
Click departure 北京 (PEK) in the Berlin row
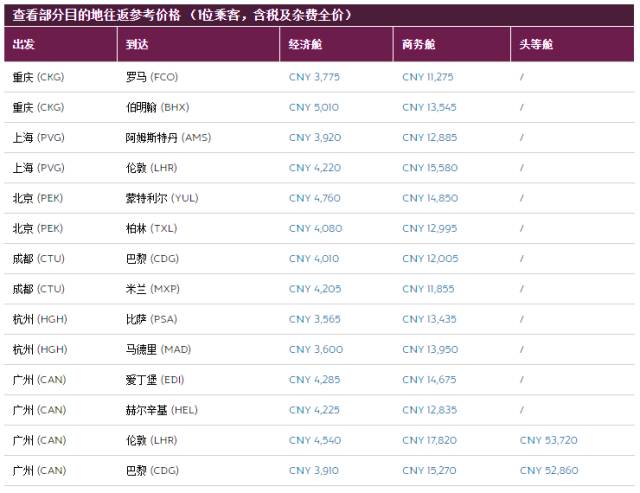click(38, 228)
